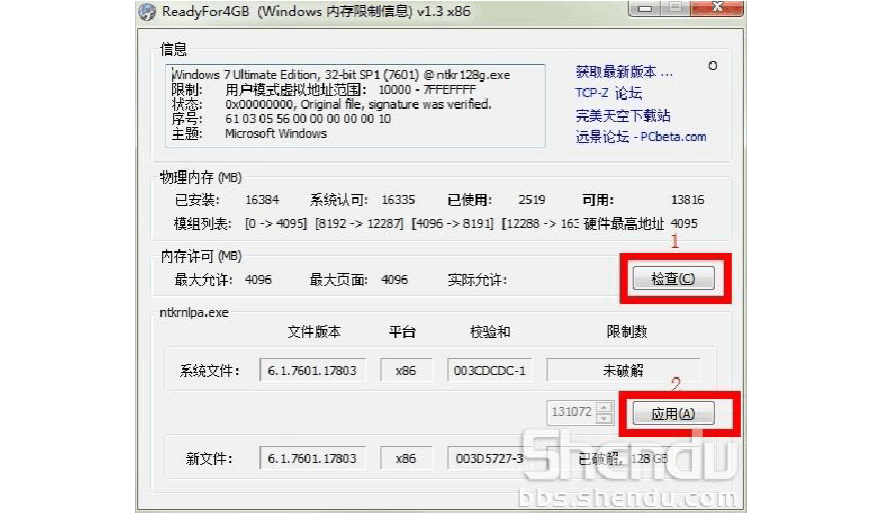Click the ReadyFor4GB app icon in title bar
The image size is (893, 513).
[148, 12]
